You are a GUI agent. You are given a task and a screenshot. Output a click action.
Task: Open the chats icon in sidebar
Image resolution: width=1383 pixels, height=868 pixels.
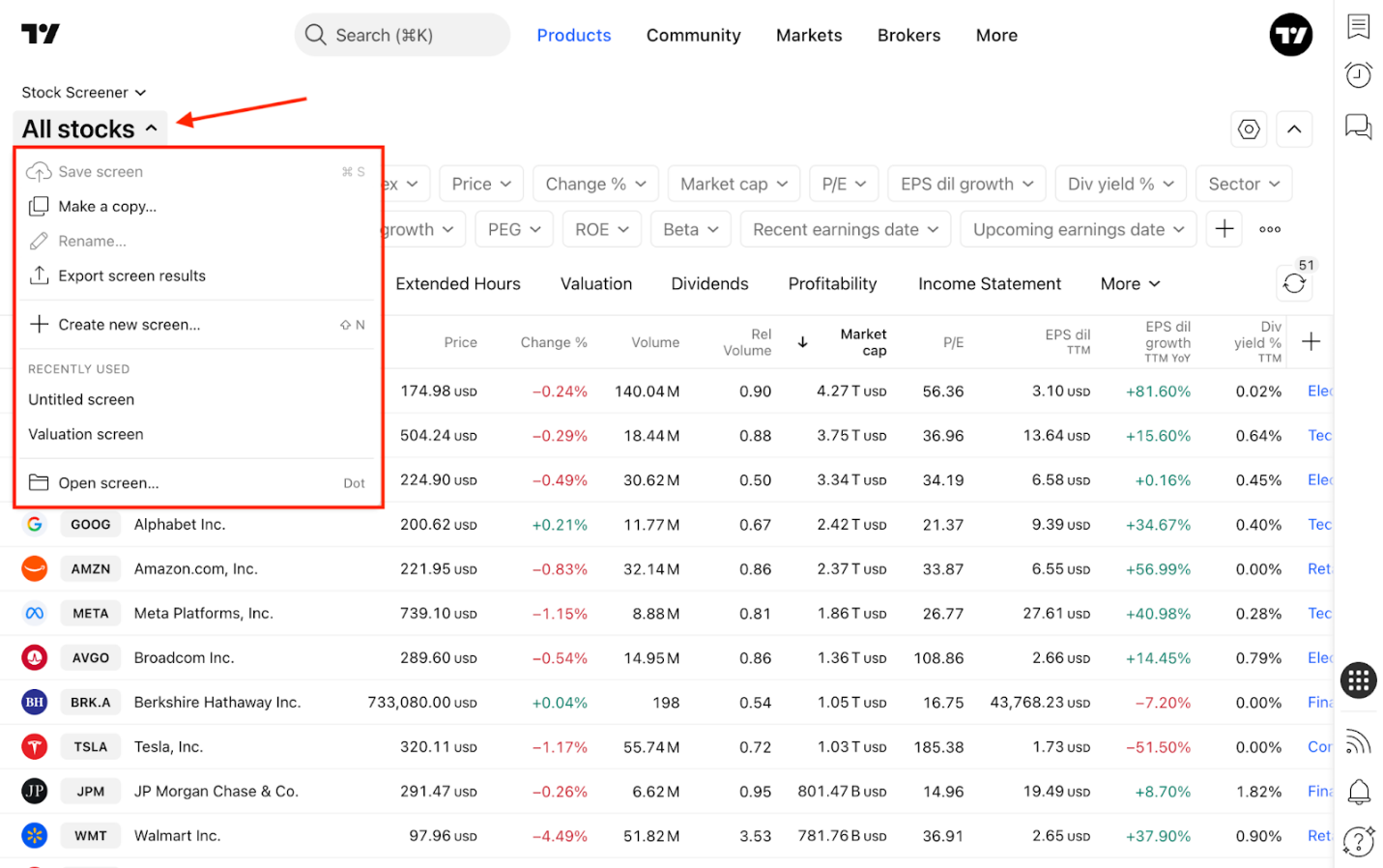(1358, 127)
